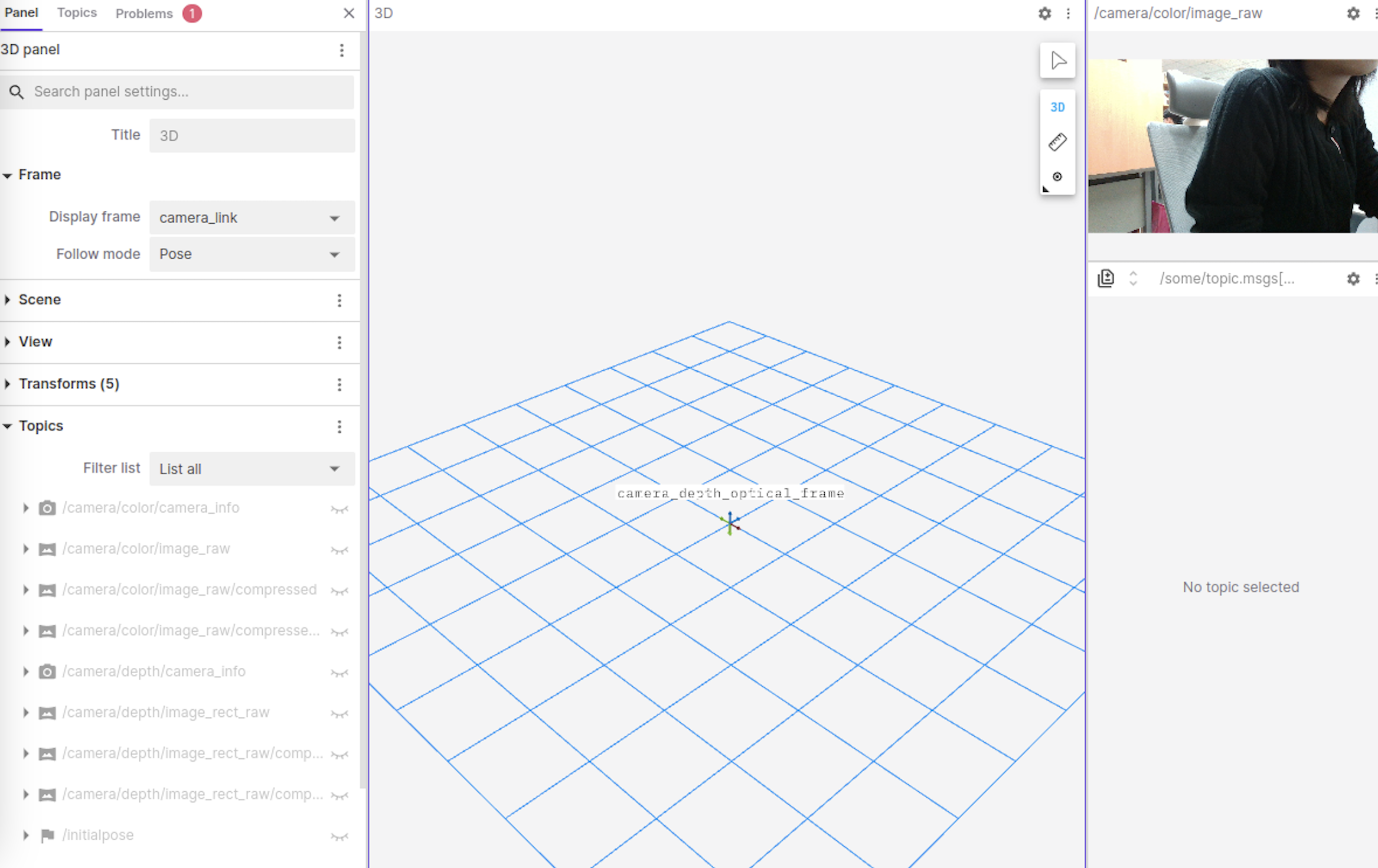The width and height of the screenshot is (1378, 868).
Task: Click the raw messages panel expand/collapse stepper arrows
Action: (1132, 278)
